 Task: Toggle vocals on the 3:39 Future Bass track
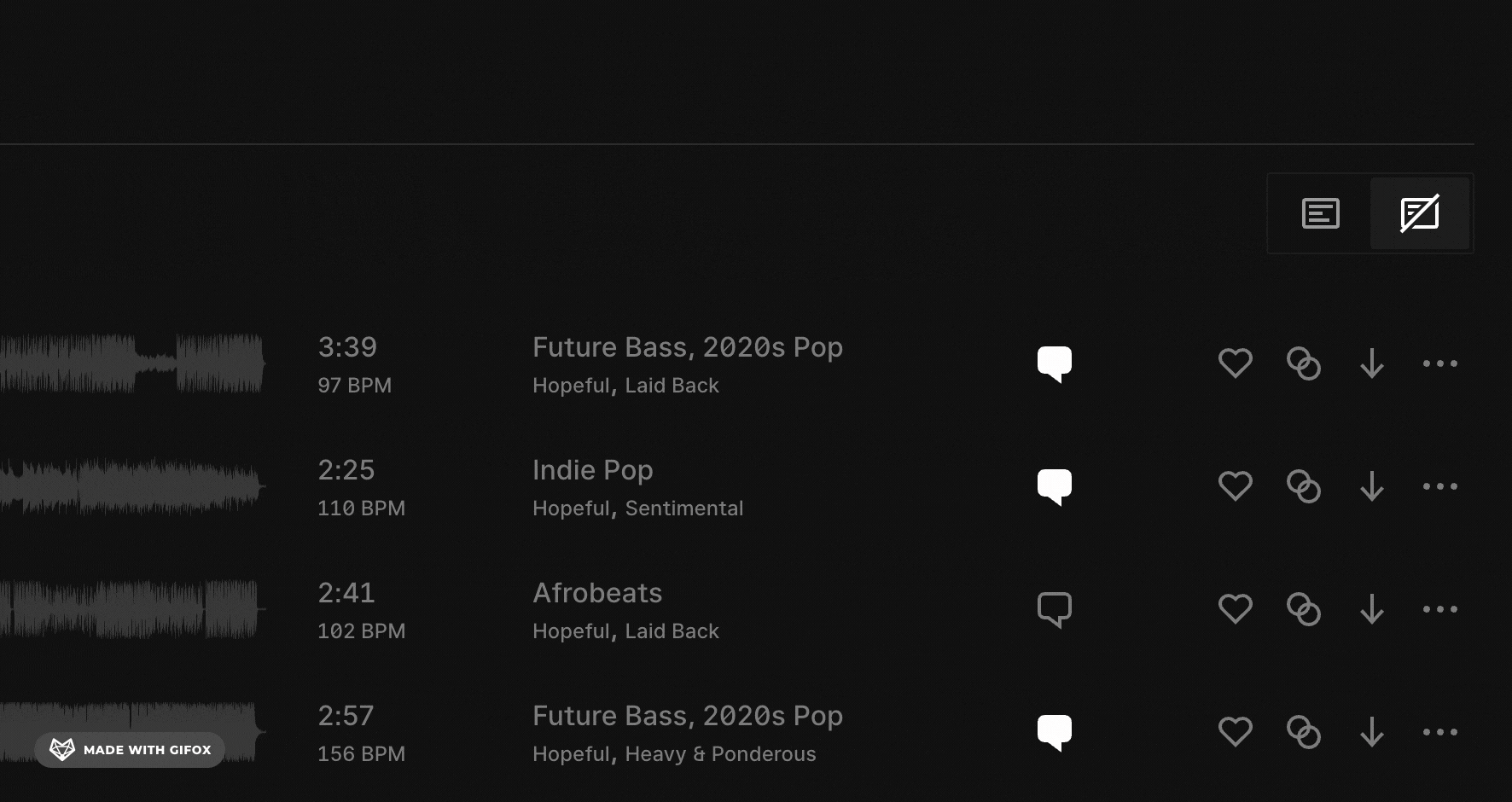(1054, 363)
